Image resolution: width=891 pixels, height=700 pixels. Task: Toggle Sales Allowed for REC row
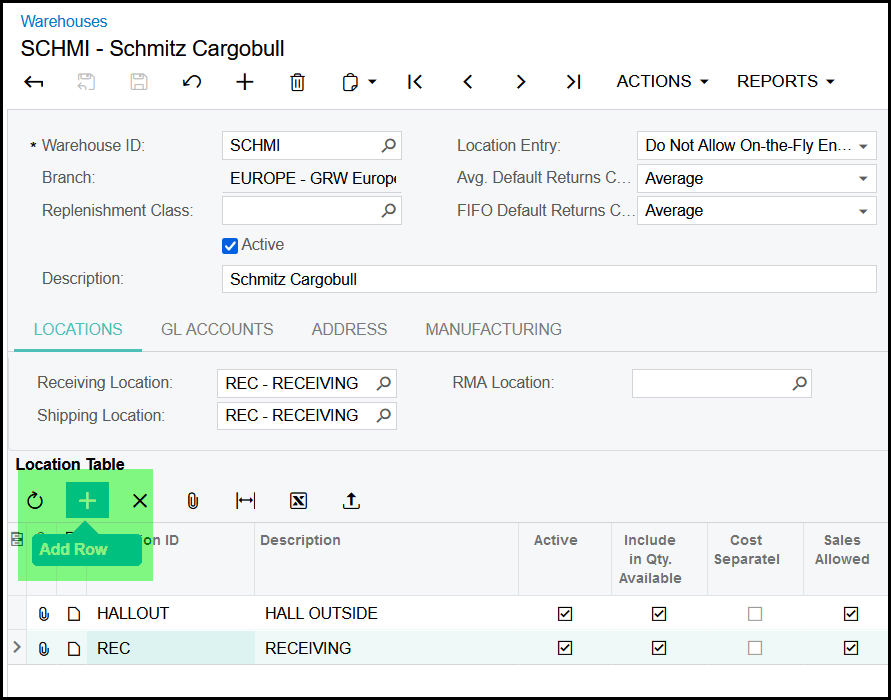point(850,648)
